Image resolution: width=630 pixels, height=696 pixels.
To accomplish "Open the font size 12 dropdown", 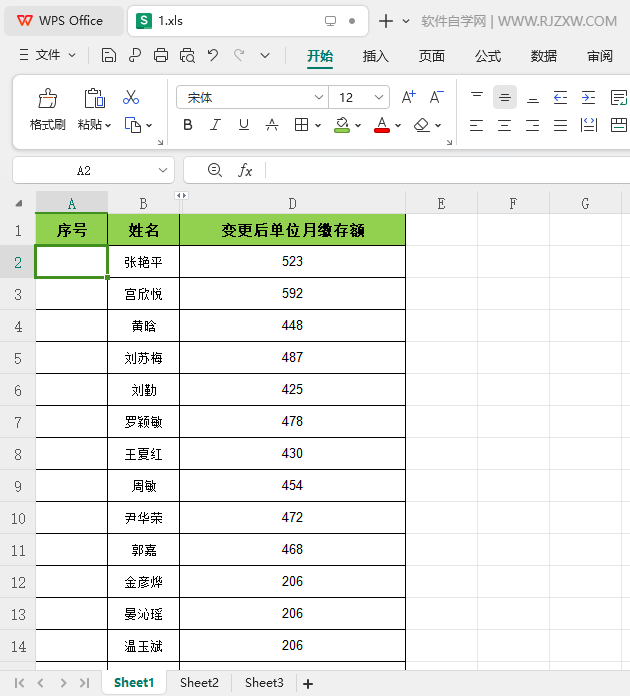I will point(379,97).
